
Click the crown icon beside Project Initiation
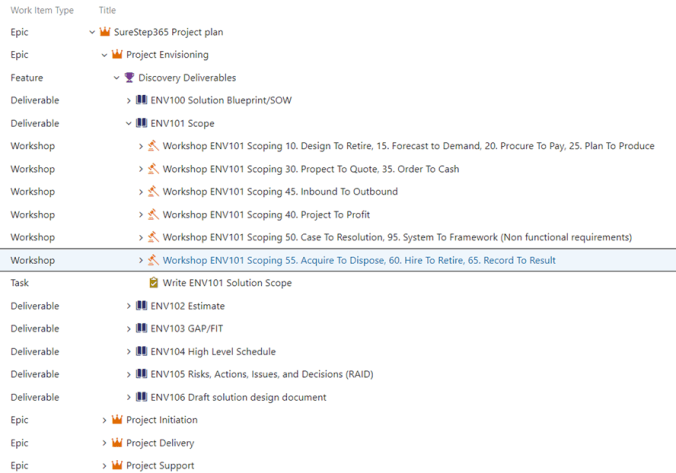tap(117, 420)
